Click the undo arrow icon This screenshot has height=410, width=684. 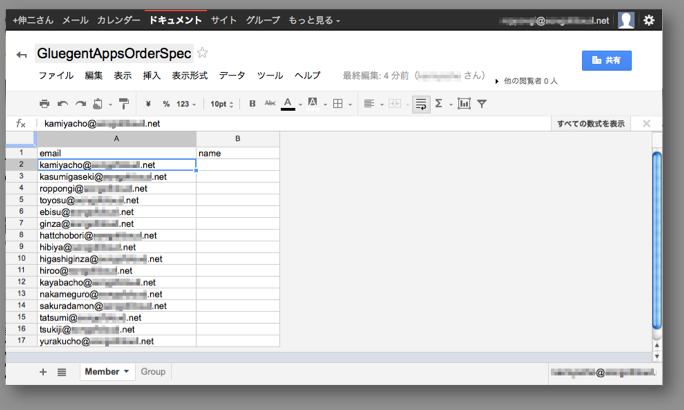(x=62, y=103)
